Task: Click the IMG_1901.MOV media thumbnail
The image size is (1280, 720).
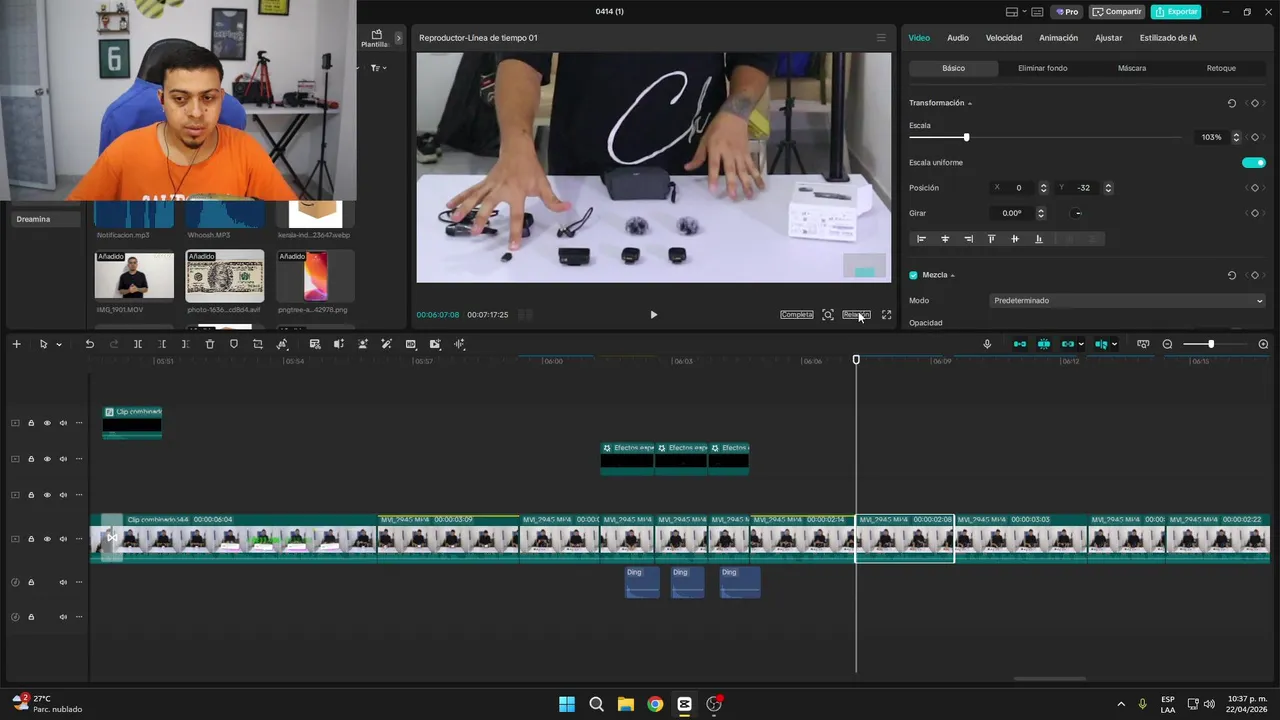Action: 134,276
